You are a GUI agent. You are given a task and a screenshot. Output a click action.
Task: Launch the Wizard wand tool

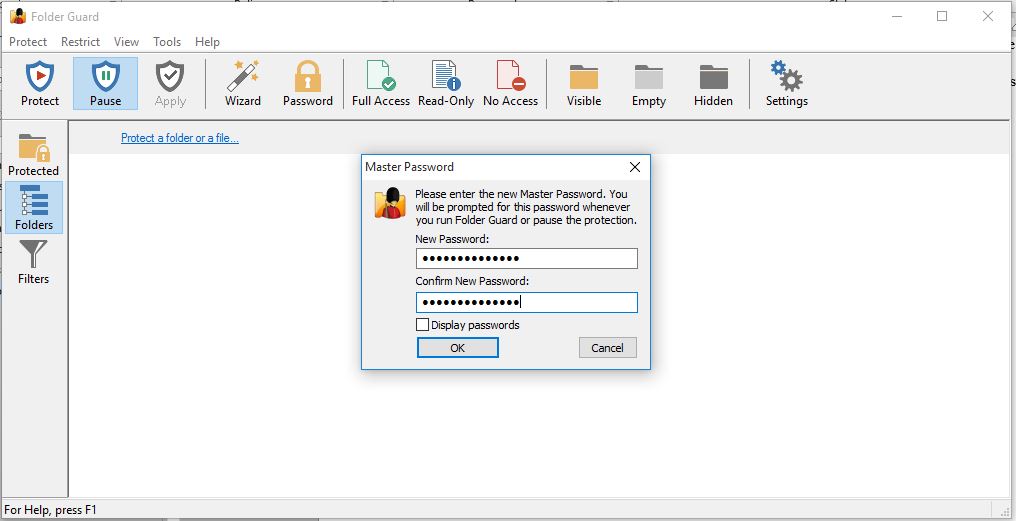coord(243,84)
